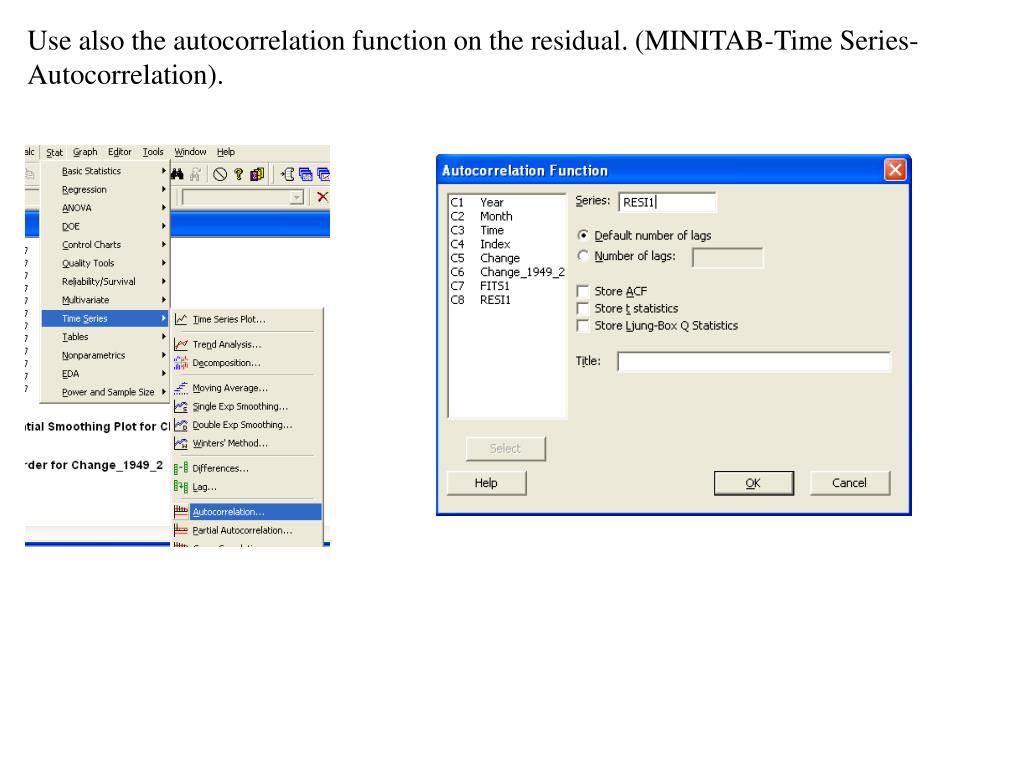Expand the Regression submenu
This screenshot has height=768, width=1024.
point(104,189)
